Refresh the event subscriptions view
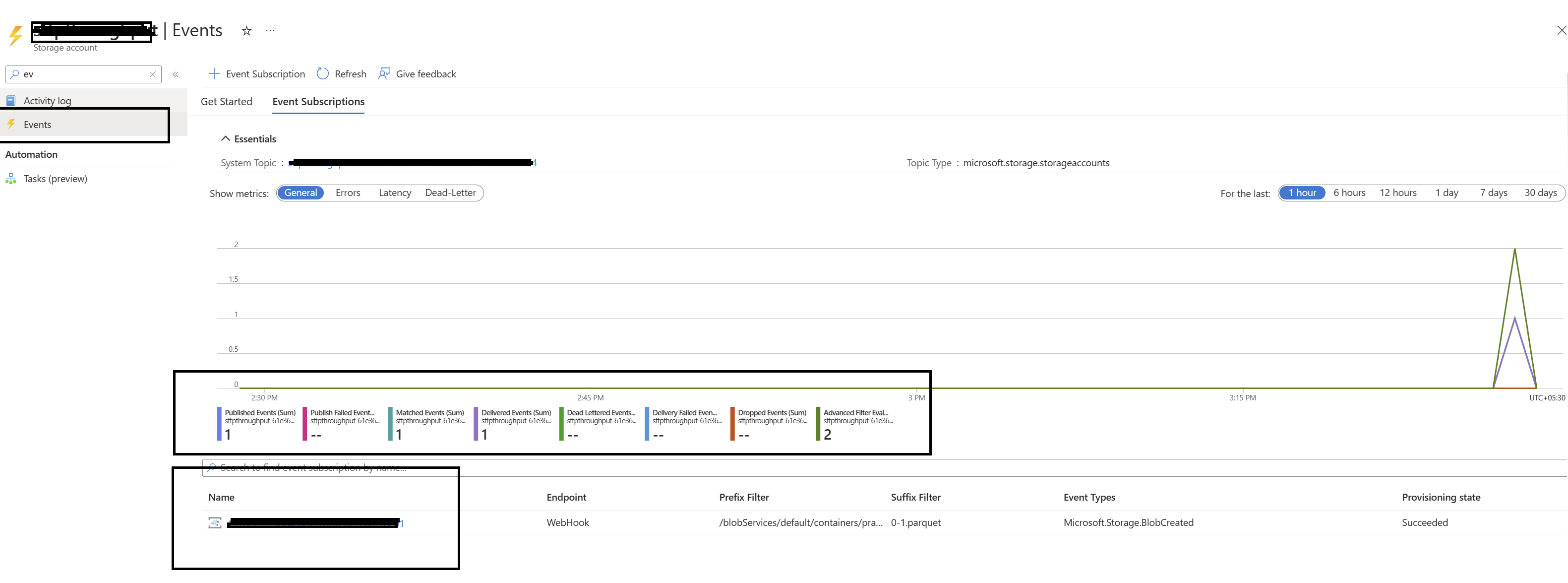The height and width of the screenshot is (583, 1568). point(342,74)
